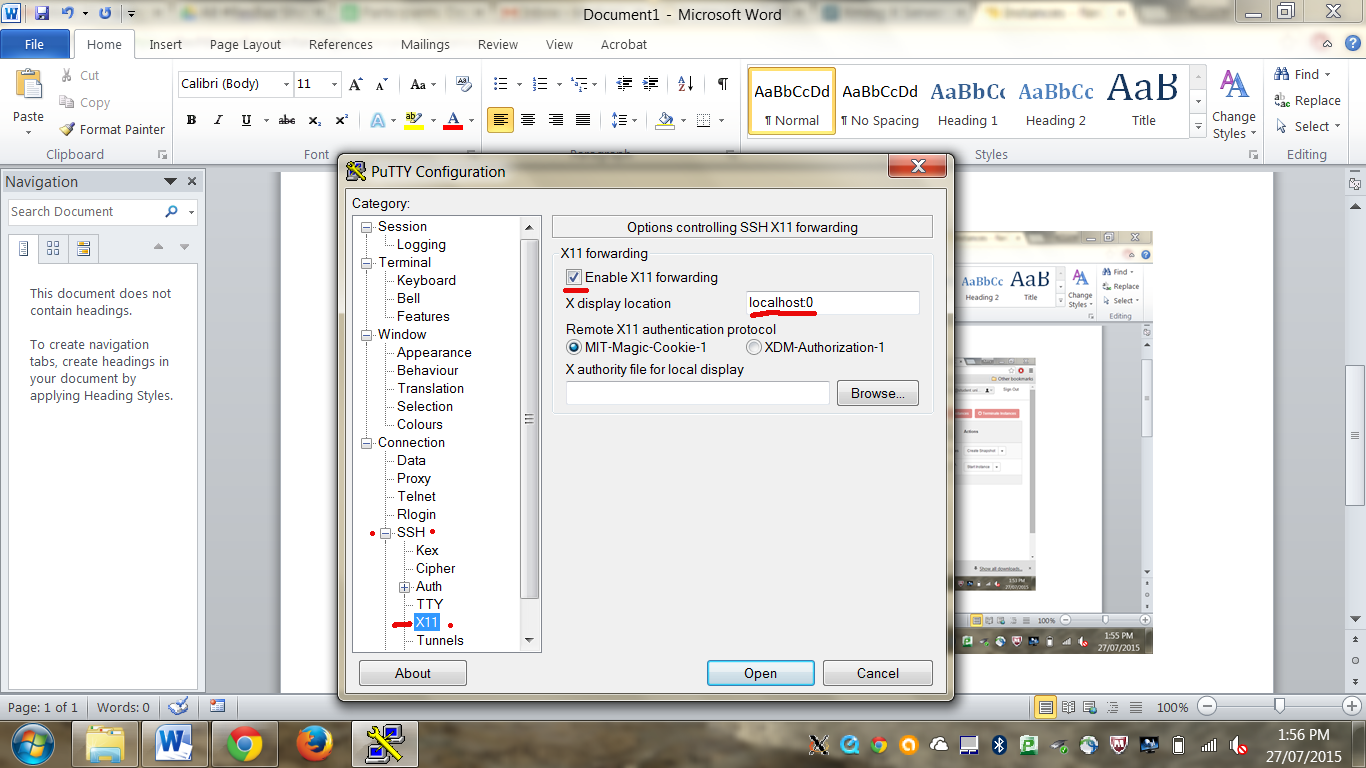Apply Superscript formatting
Screen dimensions: 1366x768
click(x=341, y=120)
